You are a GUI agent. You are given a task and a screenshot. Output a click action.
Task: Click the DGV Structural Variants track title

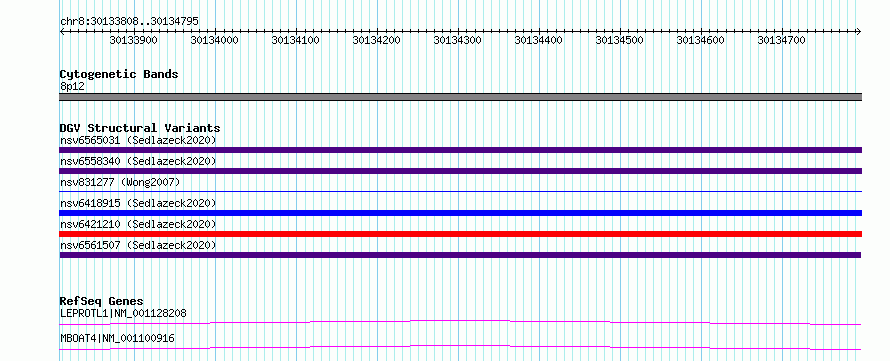click(140, 128)
